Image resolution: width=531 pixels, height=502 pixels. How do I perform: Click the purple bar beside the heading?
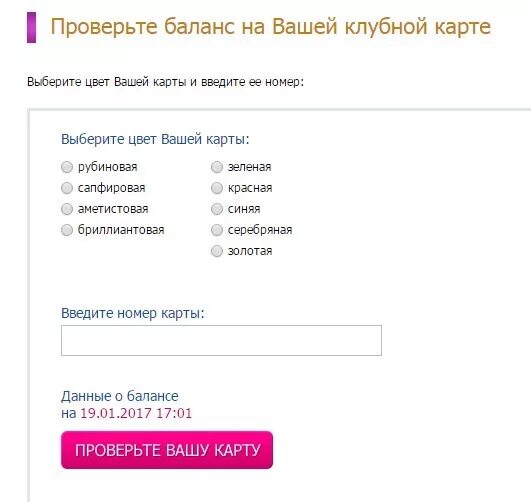[x=31, y=27]
